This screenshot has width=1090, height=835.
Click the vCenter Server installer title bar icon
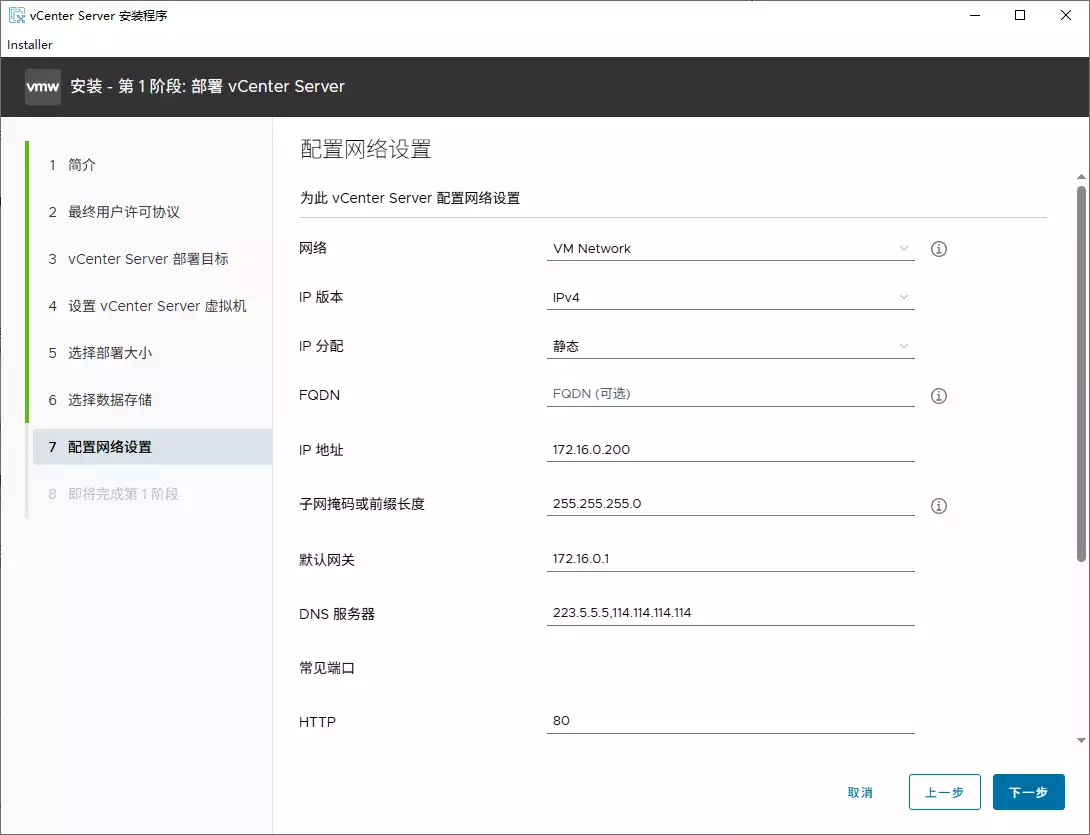click(17, 15)
